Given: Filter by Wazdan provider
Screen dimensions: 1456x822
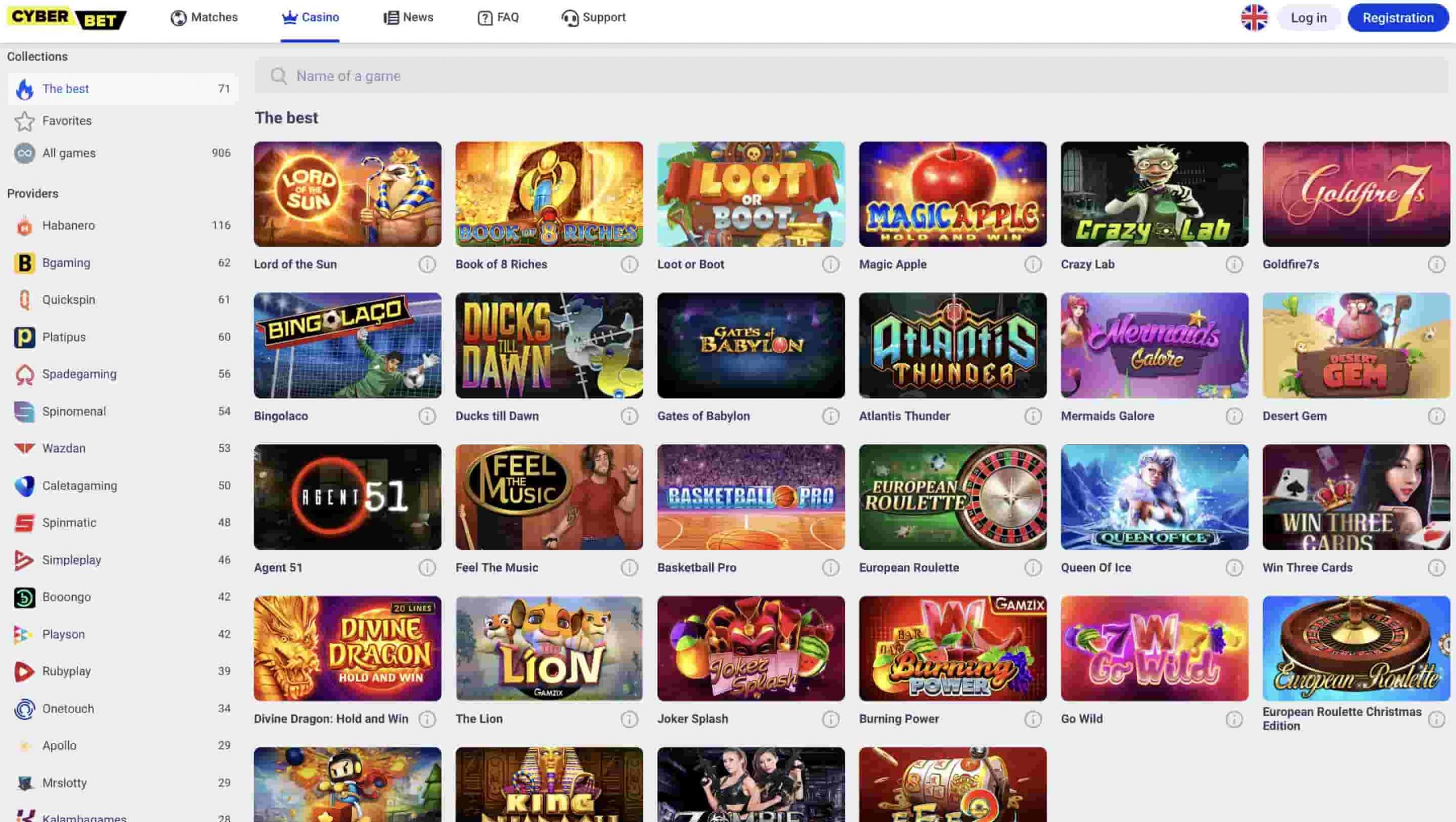Looking at the screenshot, I should tap(123, 449).
